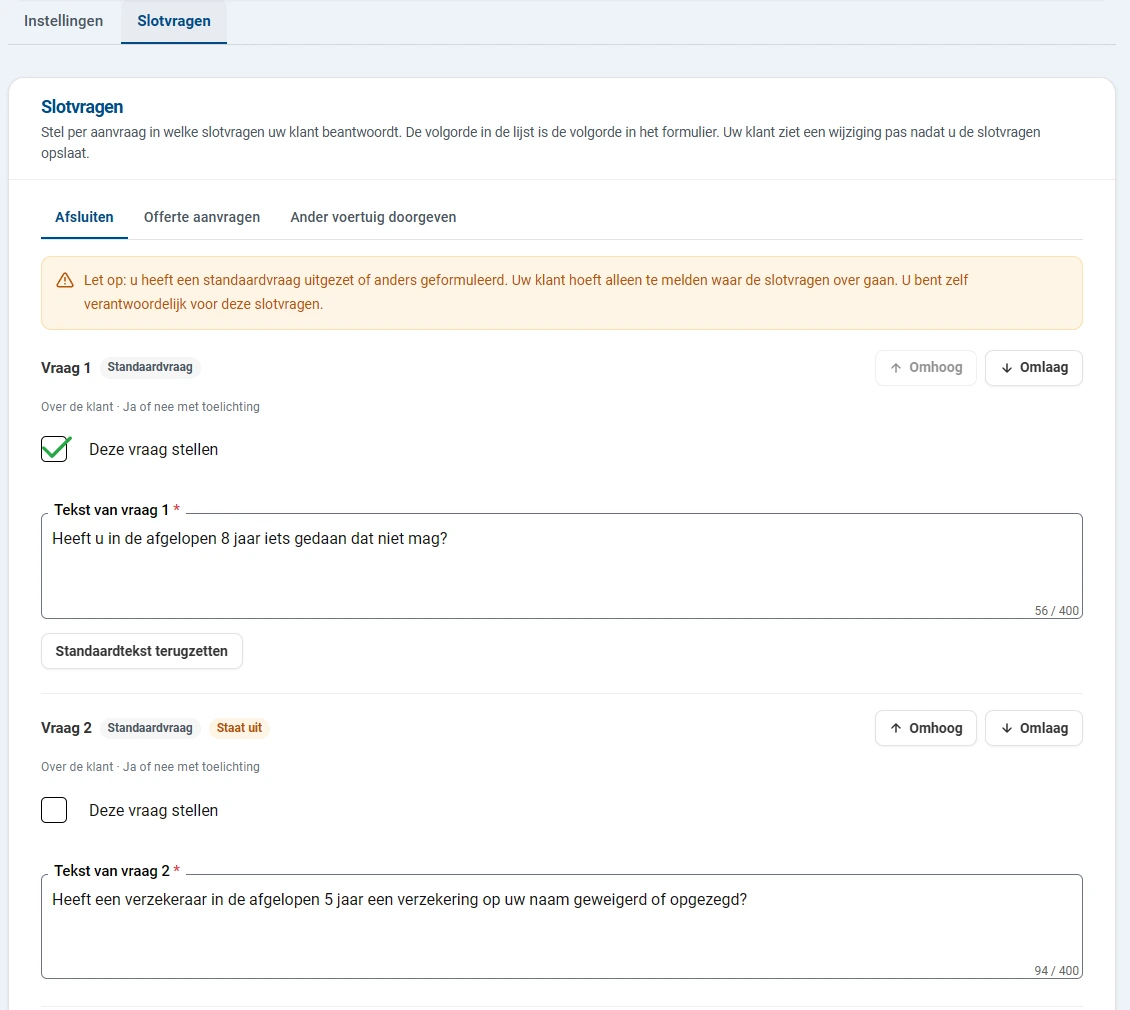Open the Instellingen tab
Viewport: 1130px width, 1010px height.
point(63,21)
